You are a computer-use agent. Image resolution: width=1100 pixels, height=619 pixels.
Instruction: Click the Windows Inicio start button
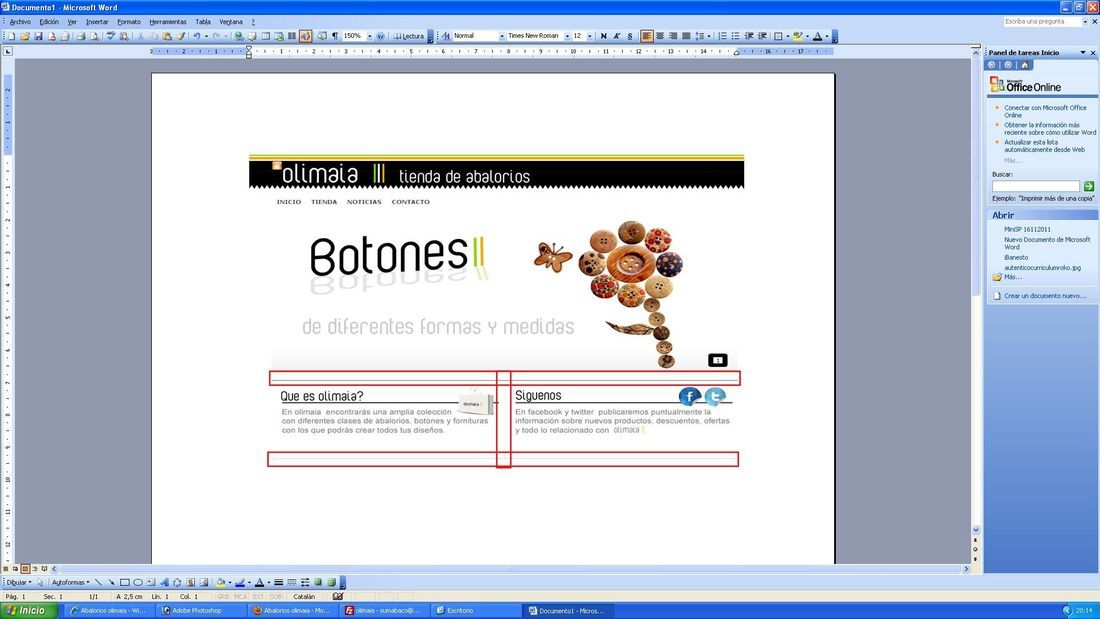28,611
